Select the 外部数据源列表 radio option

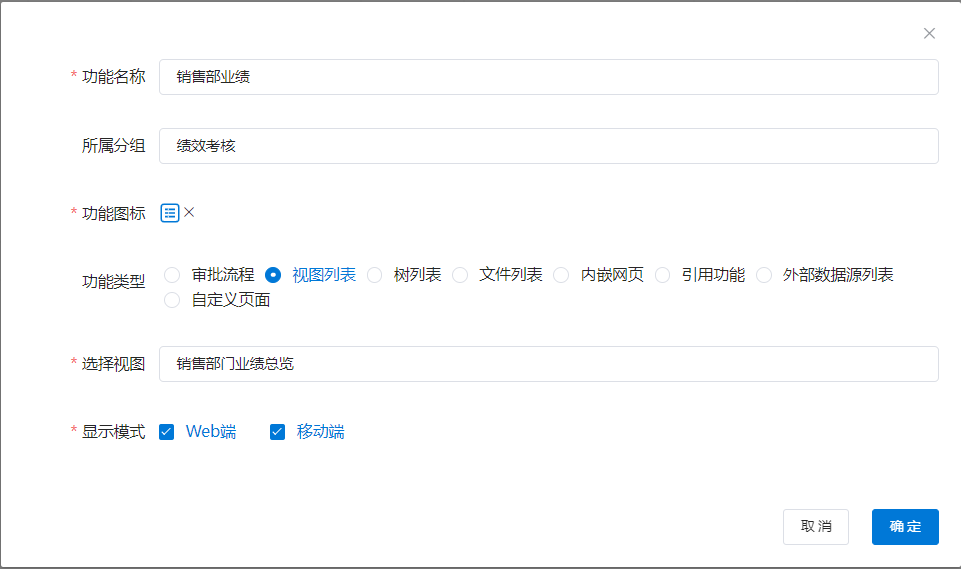point(765,275)
